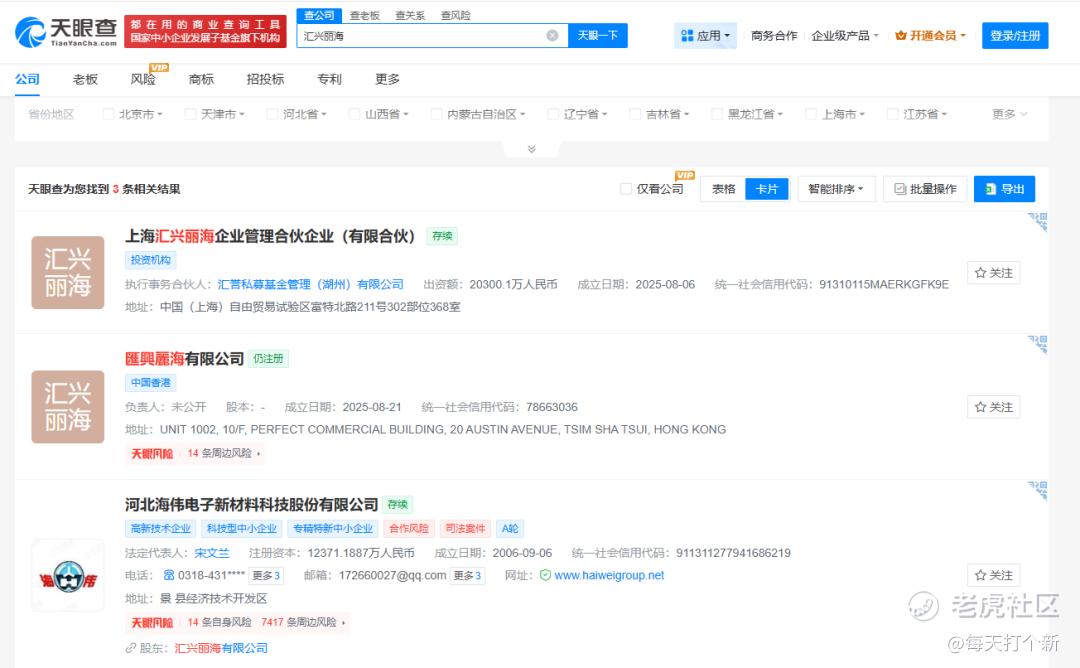Open 汇誉私募基金管理（湖州）有限公司 link
Viewport: 1080px width, 668px height.
(311, 284)
